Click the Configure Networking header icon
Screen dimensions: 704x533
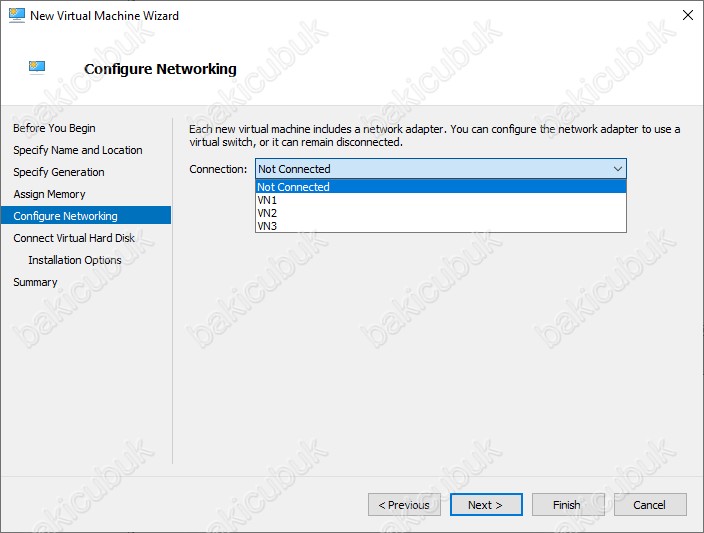coord(37,67)
